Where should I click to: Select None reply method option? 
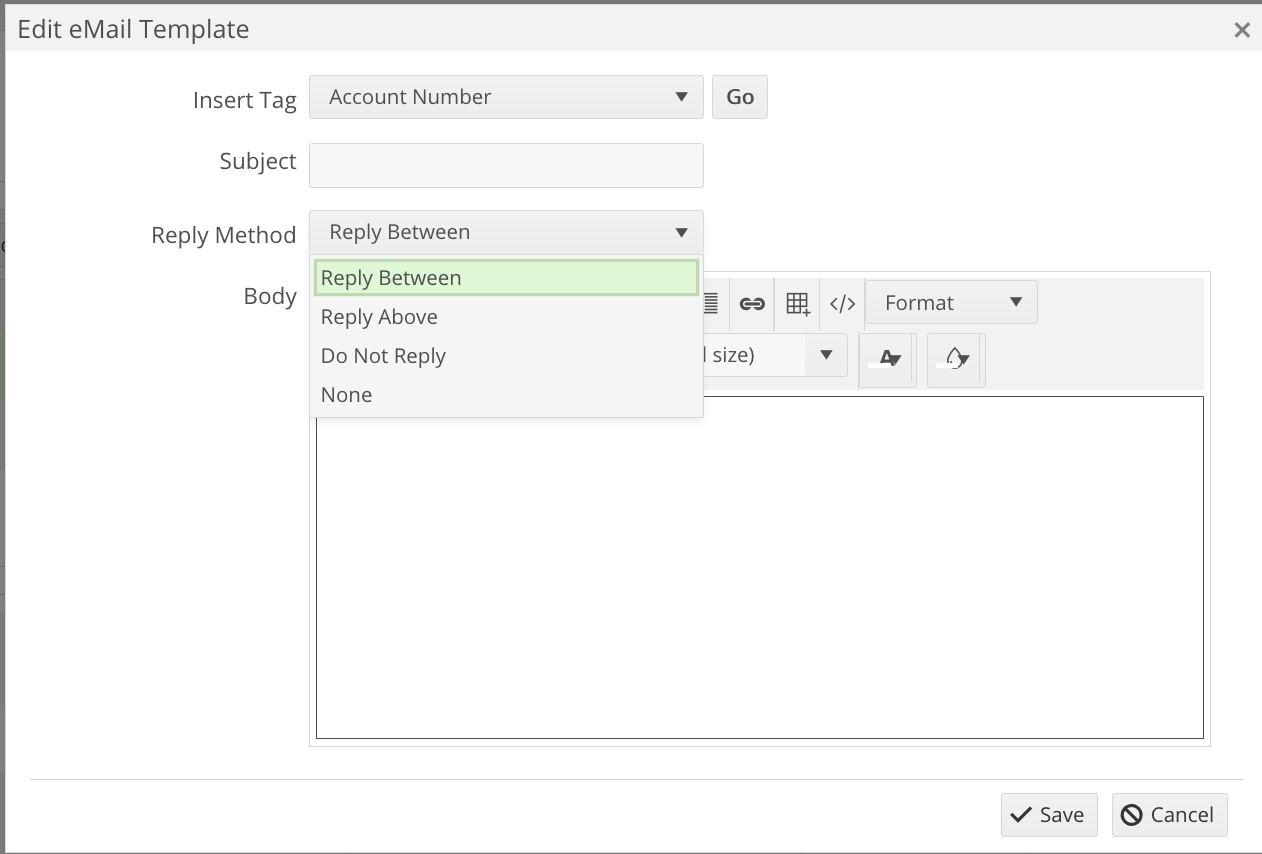pos(506,395)
